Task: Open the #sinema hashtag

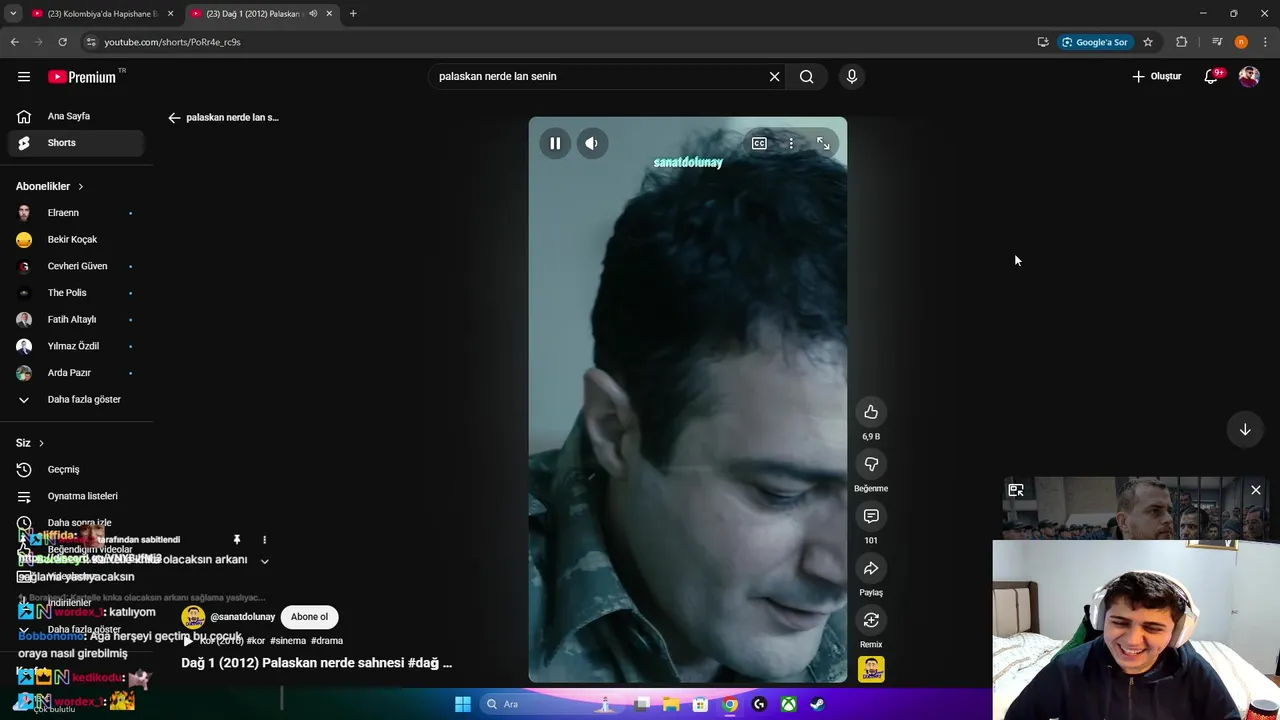Action: 288,641
